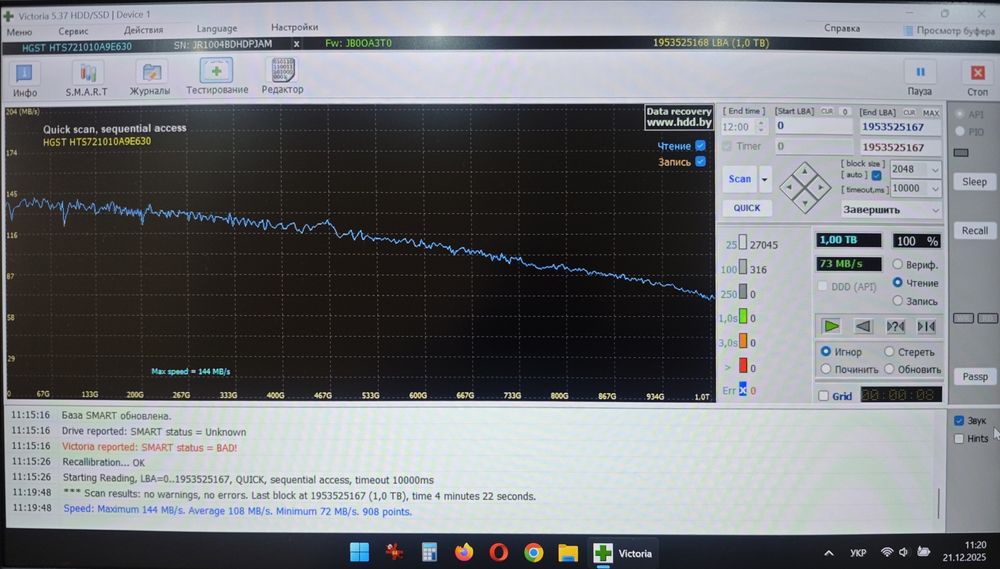Select the Запись radio option under Чтение

pyautogui.click(x=897, y=300)
